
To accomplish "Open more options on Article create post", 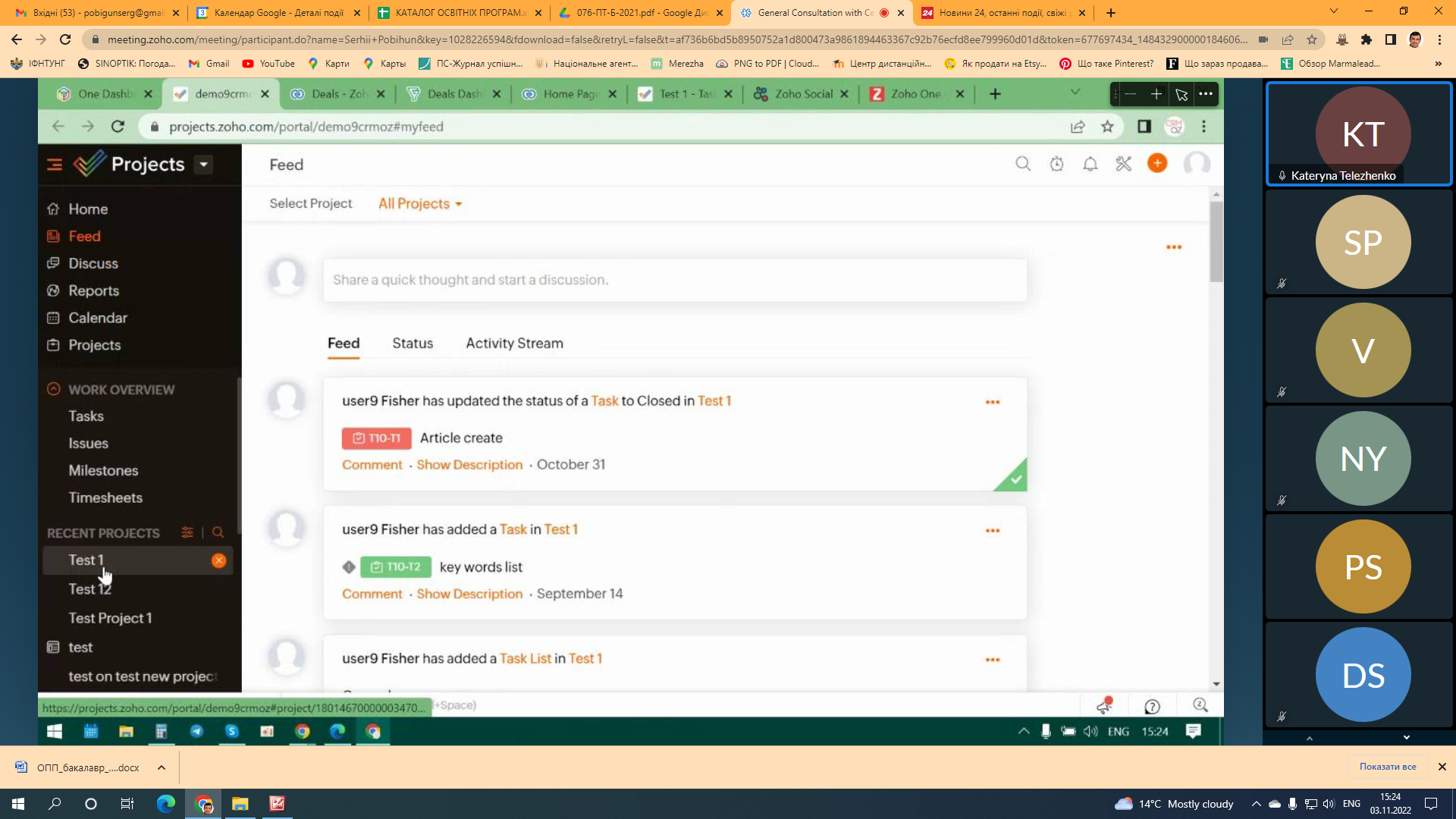I will 992,402.
